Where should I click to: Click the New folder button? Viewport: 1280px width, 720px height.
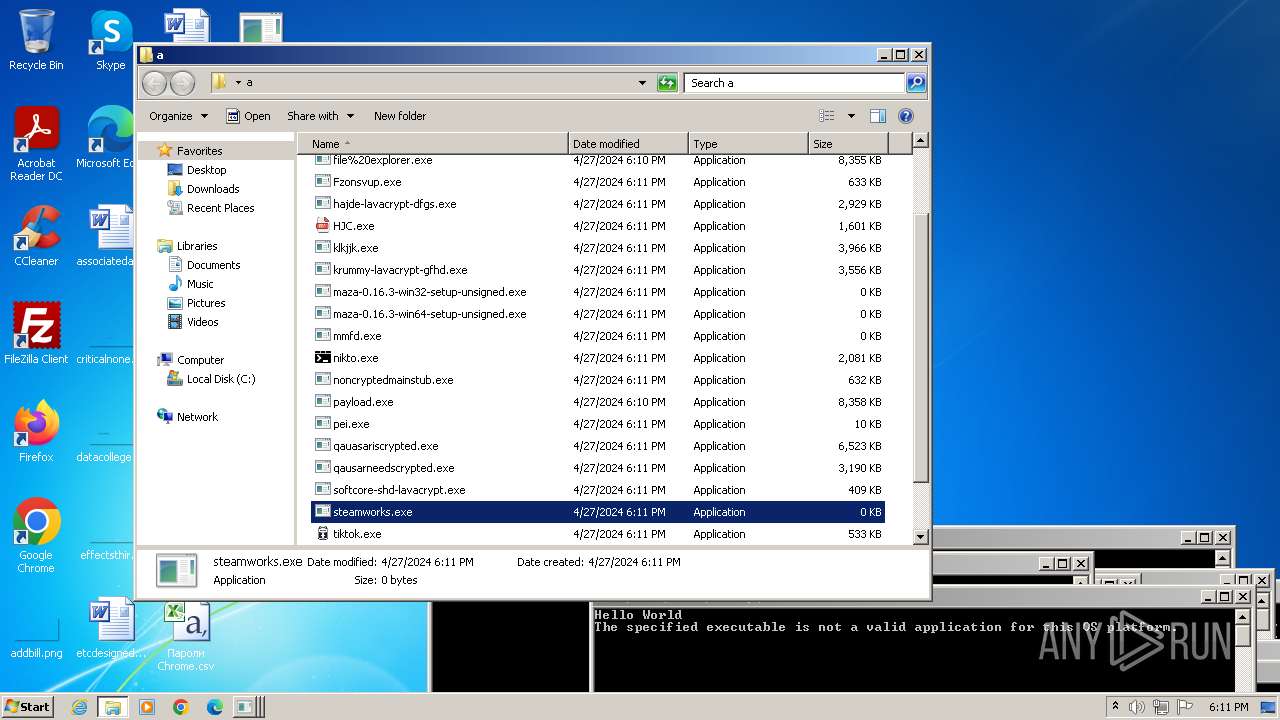point(400,116)
